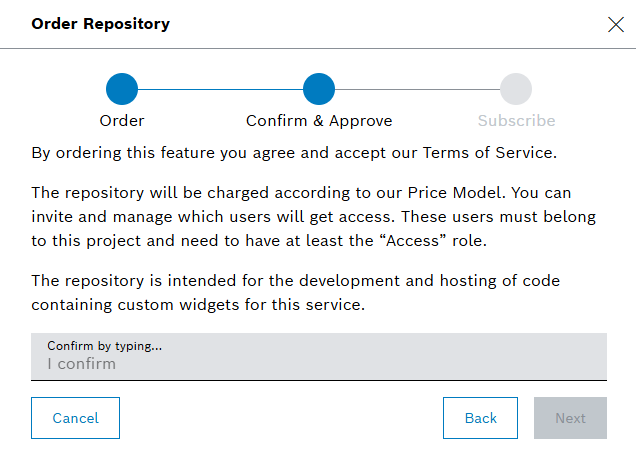
Task: Click the line between Order and Confirm steps
Action: click(220, 89)
